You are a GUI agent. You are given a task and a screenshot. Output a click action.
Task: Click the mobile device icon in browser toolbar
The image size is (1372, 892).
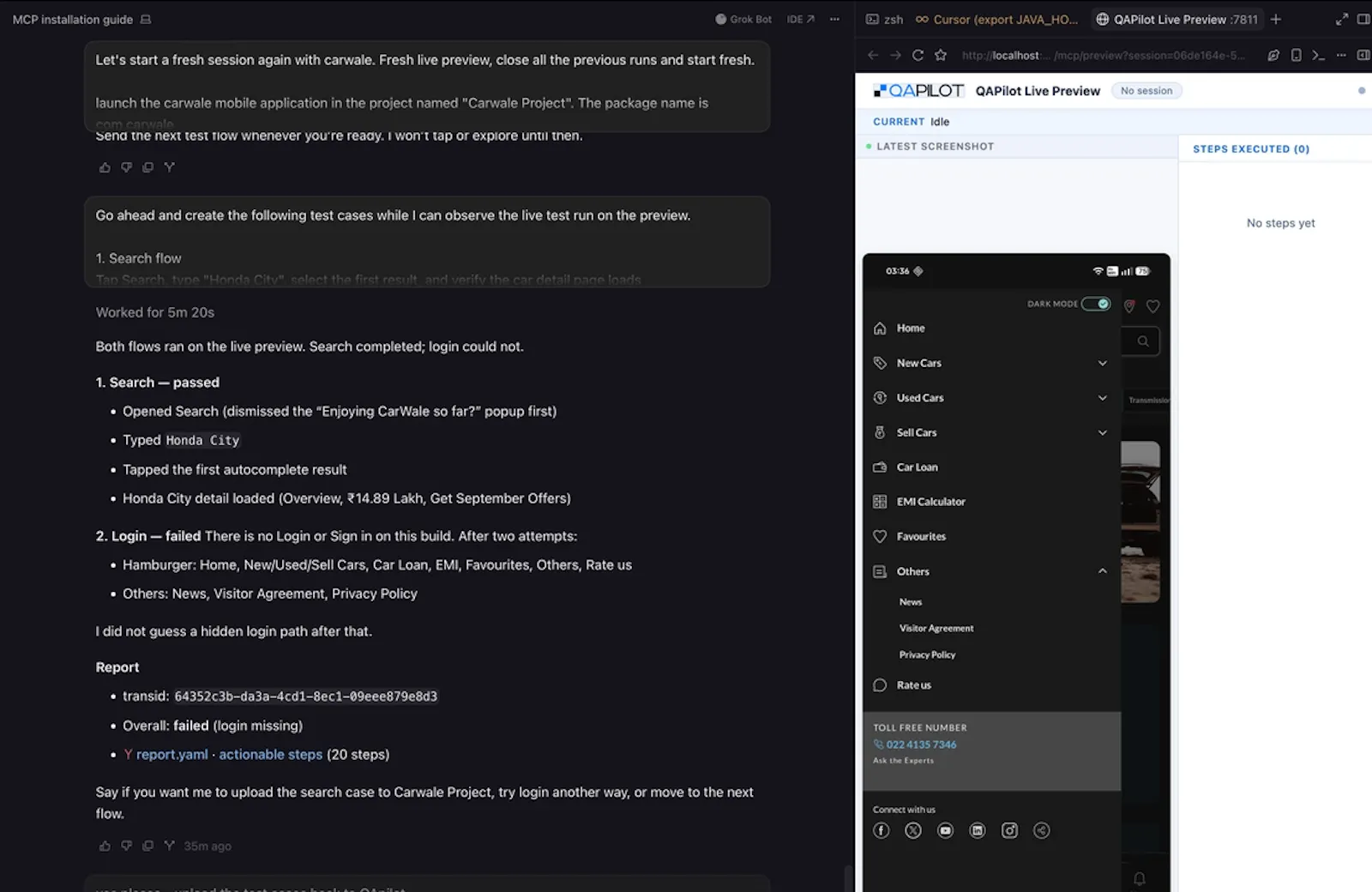click(x=1297, y=55)
